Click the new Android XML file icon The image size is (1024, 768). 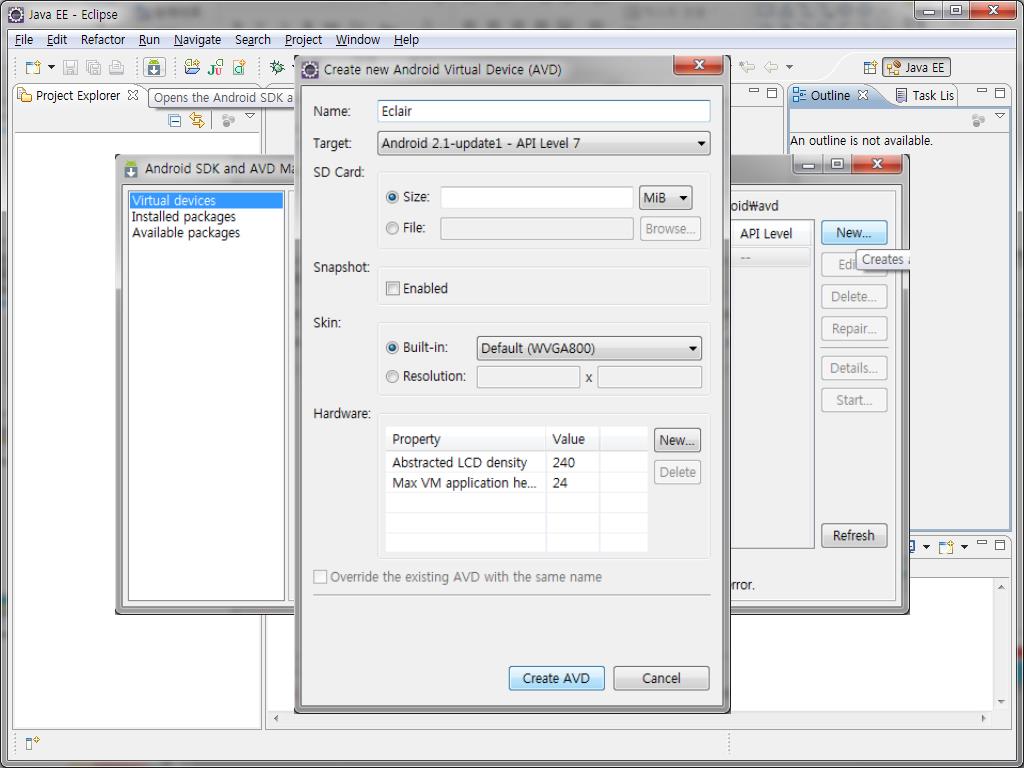(239, 67)
